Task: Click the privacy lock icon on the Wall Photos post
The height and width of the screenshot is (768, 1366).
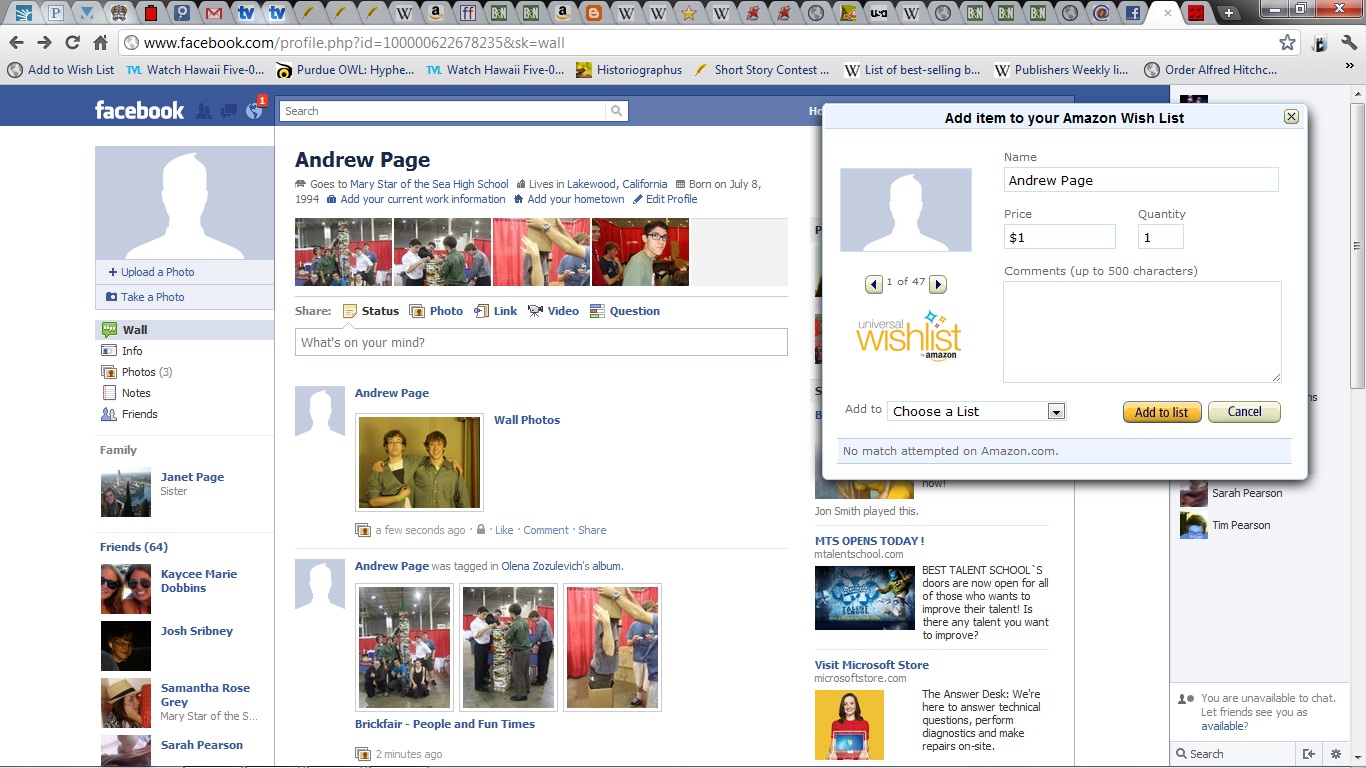Action: (481, 530)
